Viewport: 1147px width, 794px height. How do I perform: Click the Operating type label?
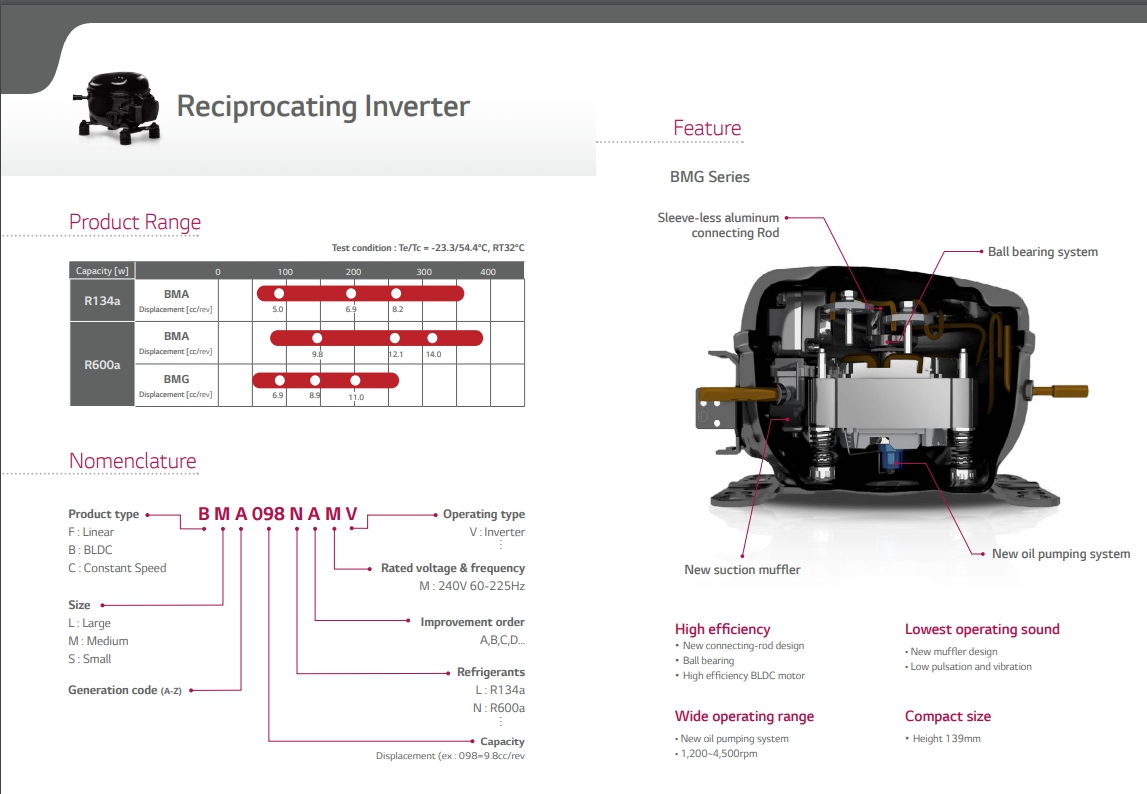[x=483, y=514]
